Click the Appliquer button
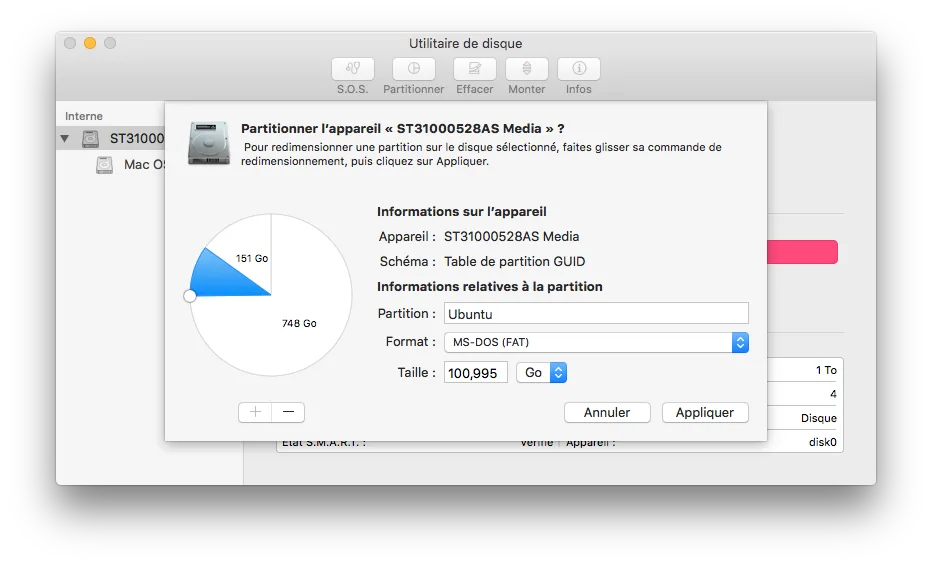 click(x=705, y=412)
